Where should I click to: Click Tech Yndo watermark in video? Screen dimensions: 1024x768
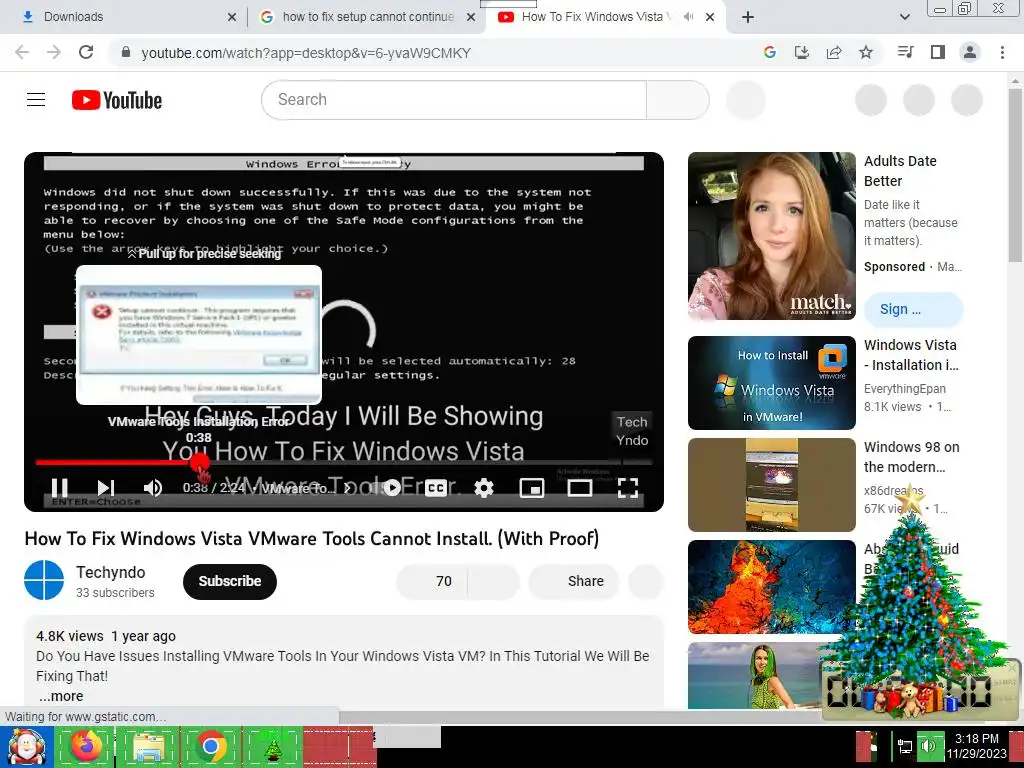[x=632, y=431]
